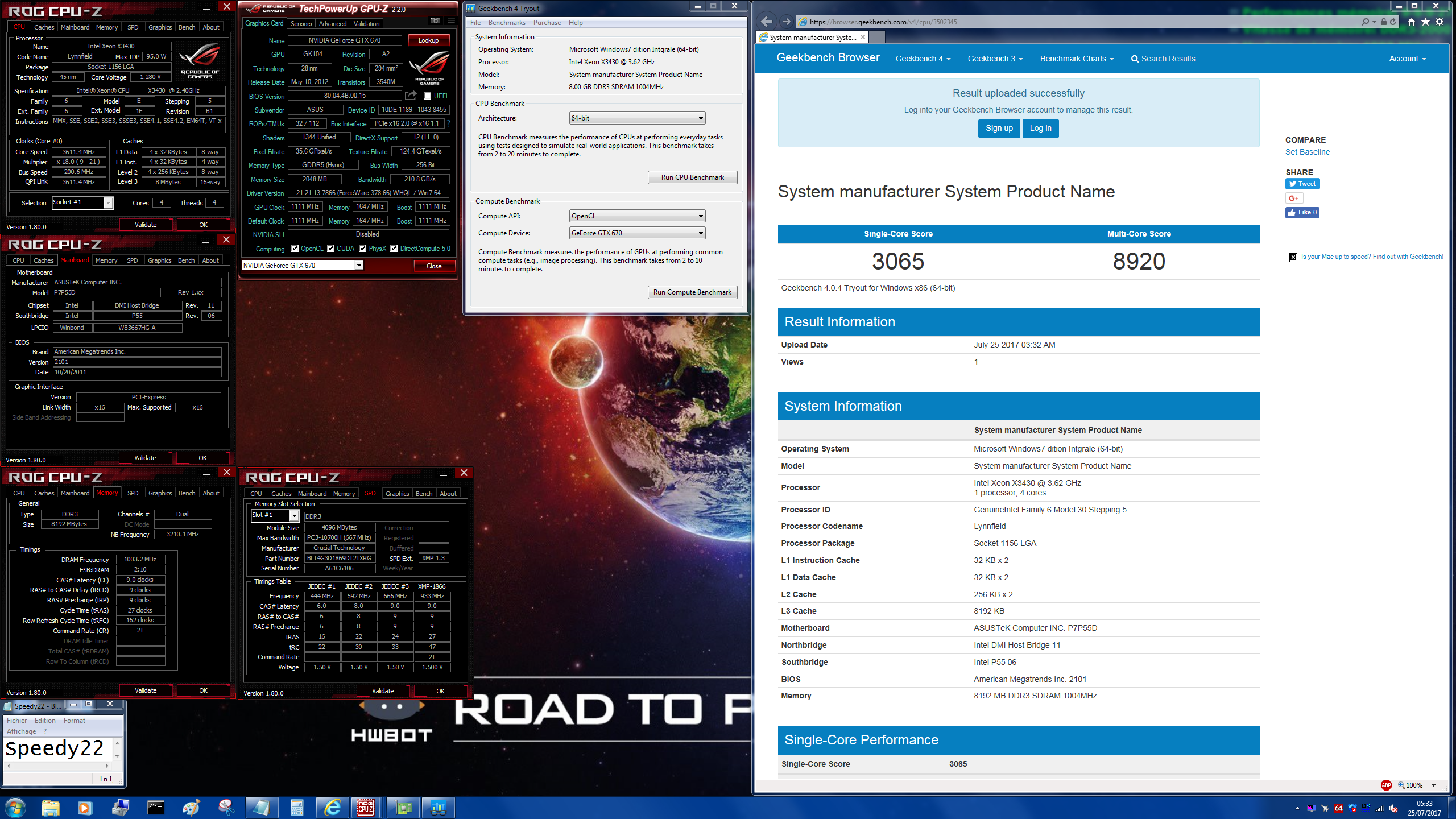Open the Architecture 64-bit dropdown in Geekbench

coord(637,118)
